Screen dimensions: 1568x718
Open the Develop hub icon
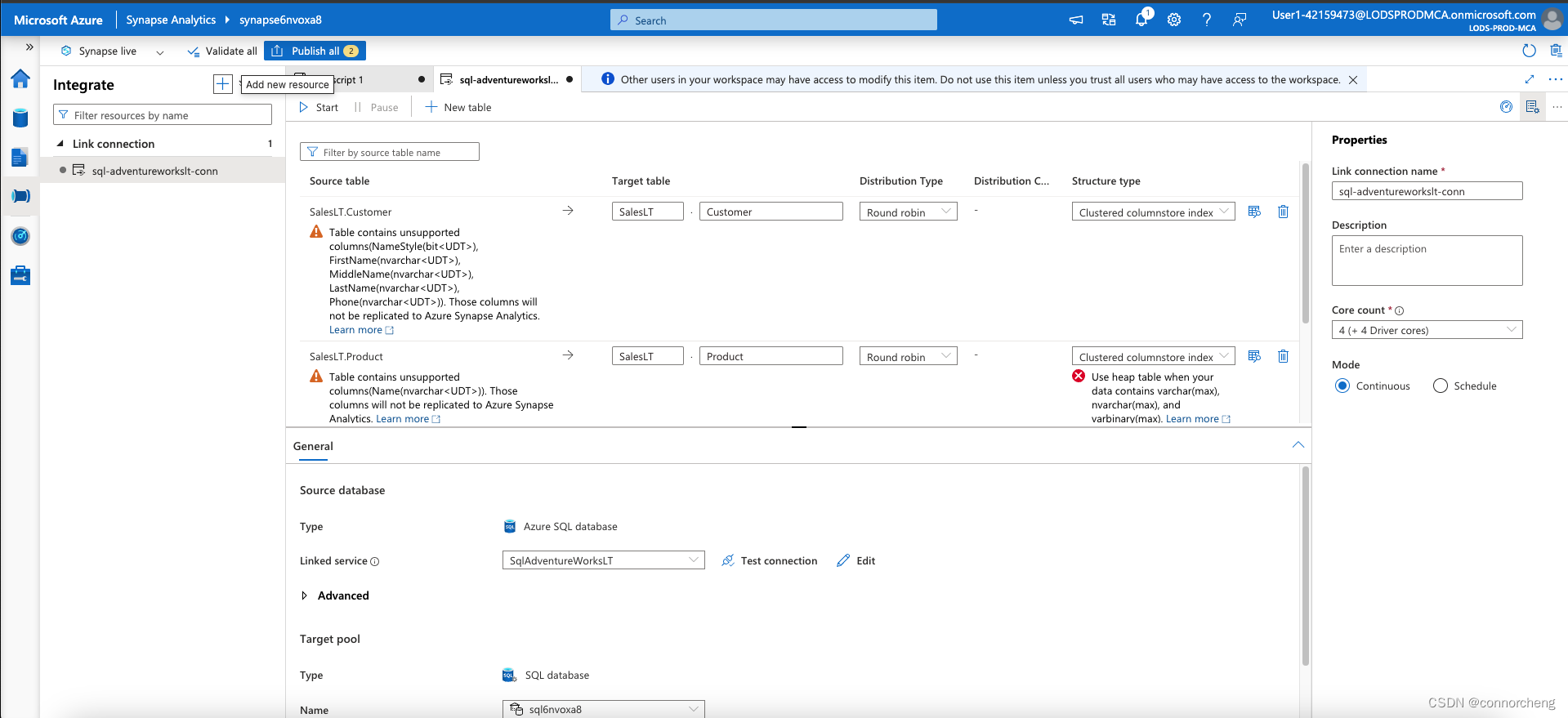click(20, 157)
